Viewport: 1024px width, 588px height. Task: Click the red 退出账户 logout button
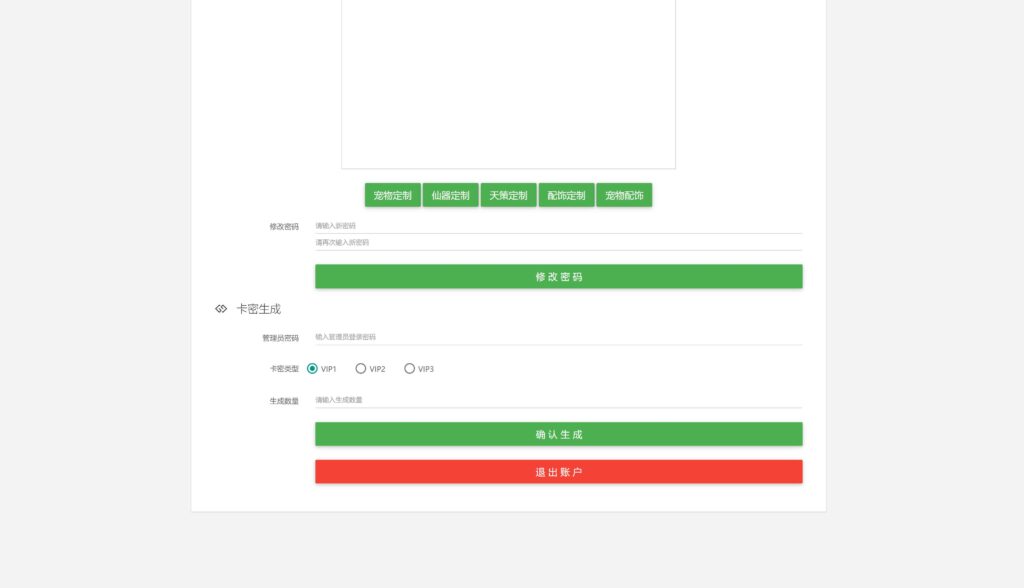click(558, 471)
